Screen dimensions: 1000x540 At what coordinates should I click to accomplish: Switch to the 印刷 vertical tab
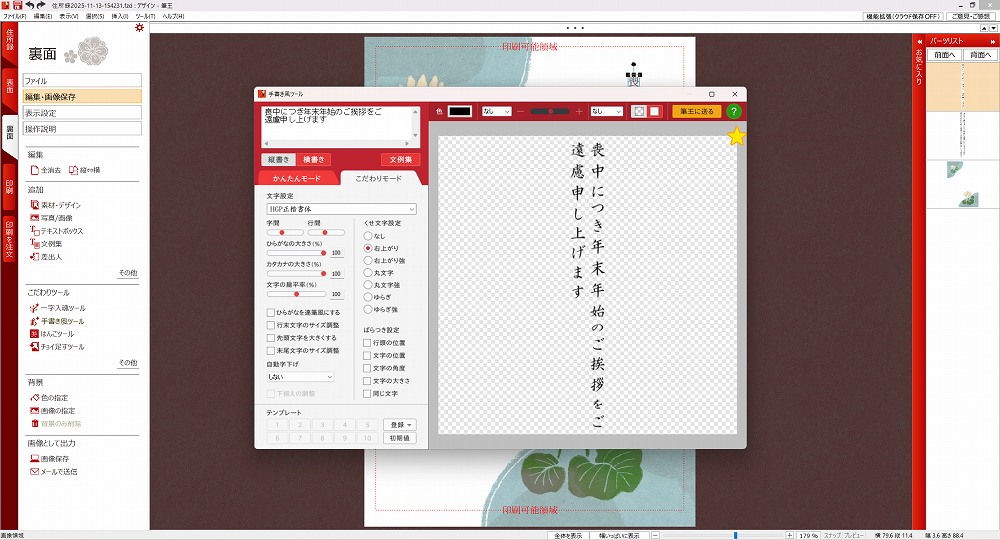(x=9, y=187)
